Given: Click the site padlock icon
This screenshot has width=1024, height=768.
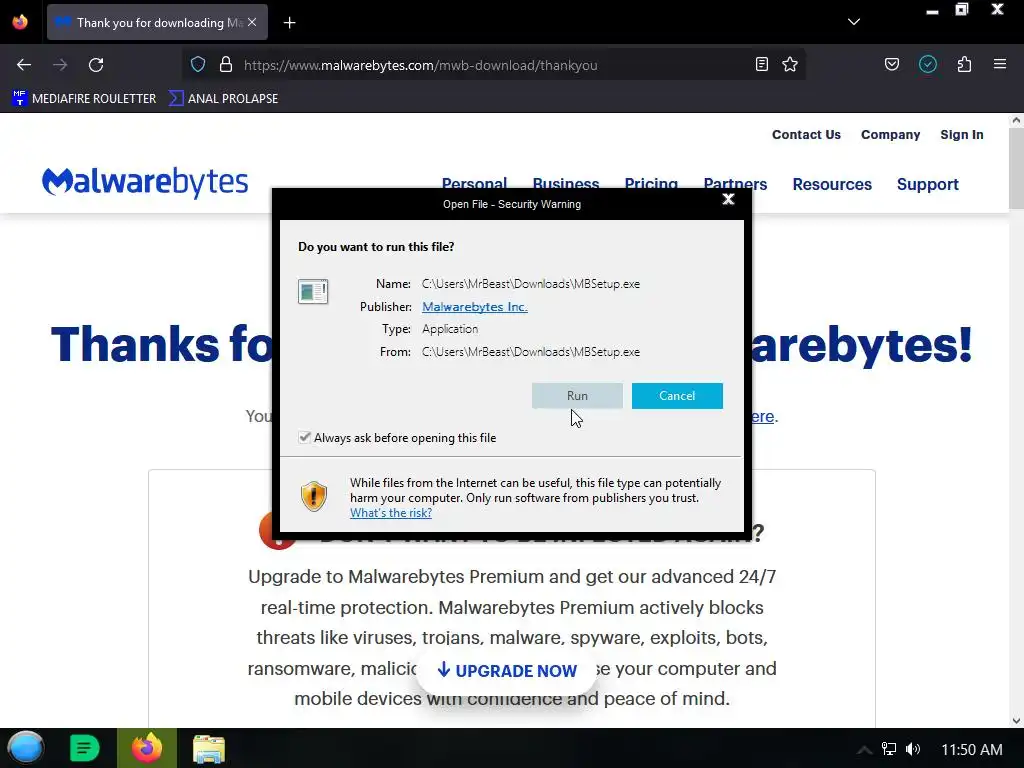Looking at the screenshot, I should pos(226,65).
